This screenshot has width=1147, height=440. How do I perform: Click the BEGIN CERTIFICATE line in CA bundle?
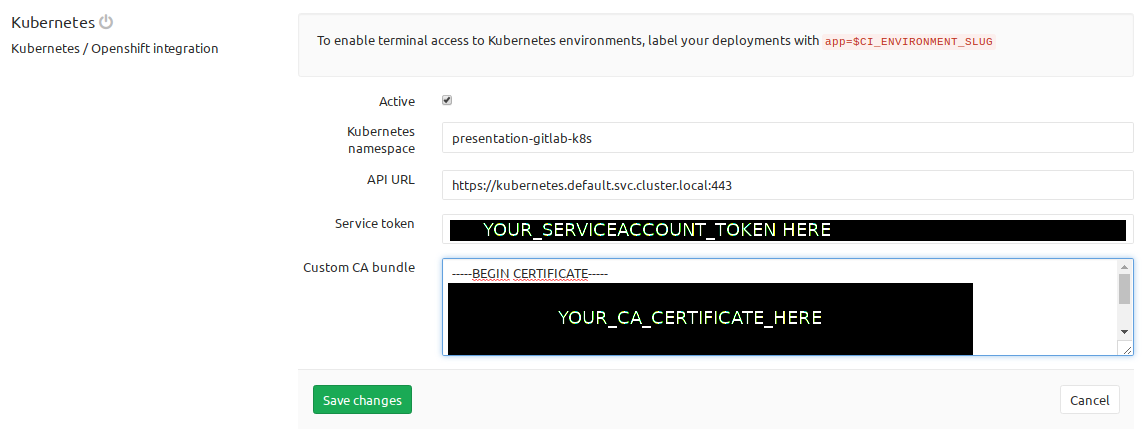tap(530, 274)
